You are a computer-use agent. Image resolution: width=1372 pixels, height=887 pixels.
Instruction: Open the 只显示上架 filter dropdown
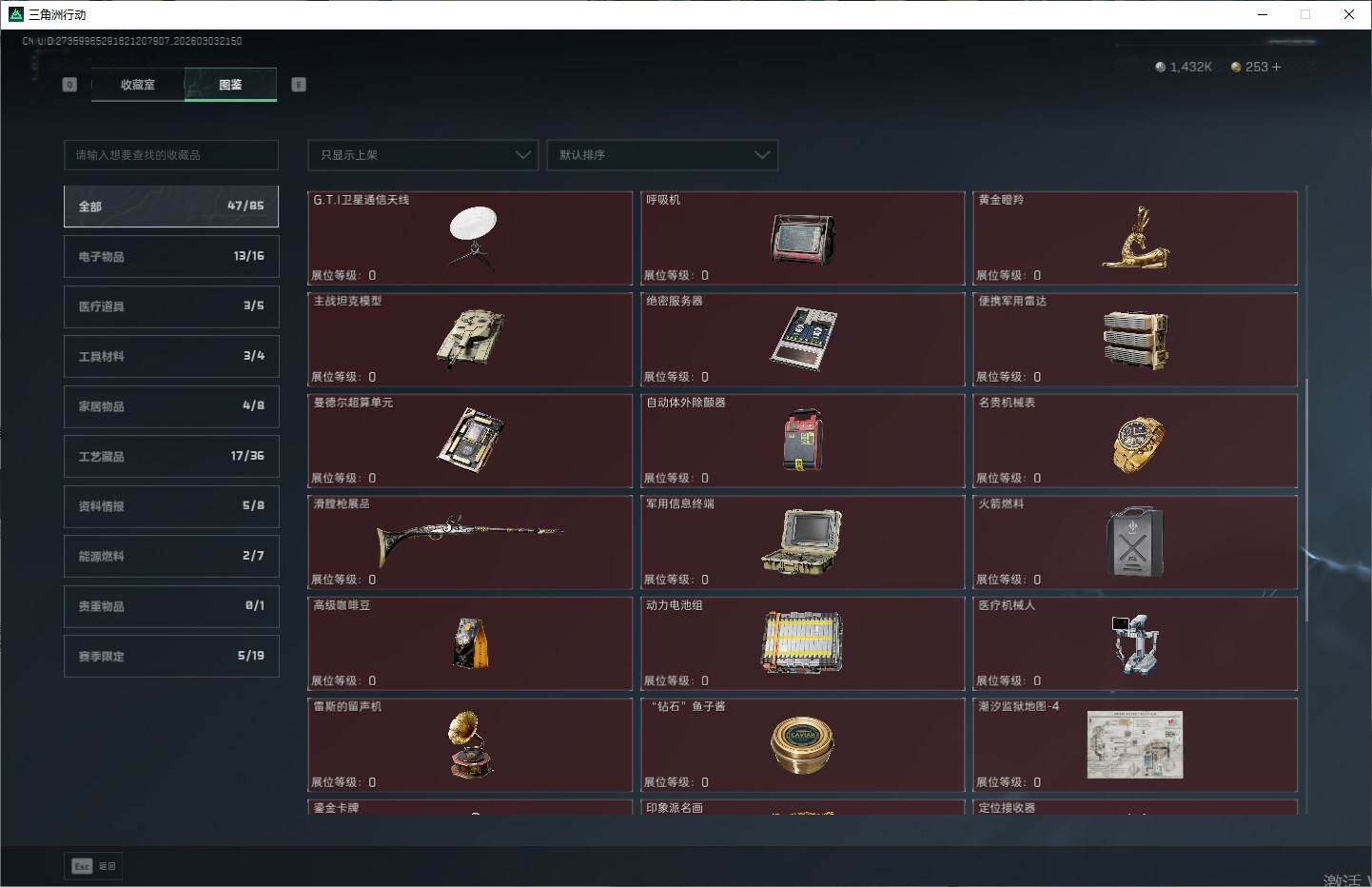423,155
